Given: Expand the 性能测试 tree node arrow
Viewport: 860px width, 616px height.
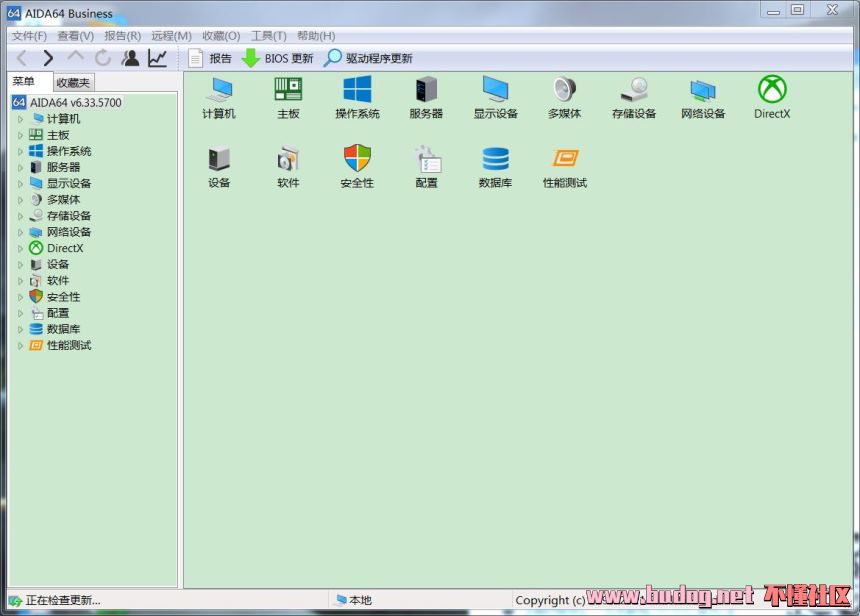Looking at the screenshot, I should 20,346.
